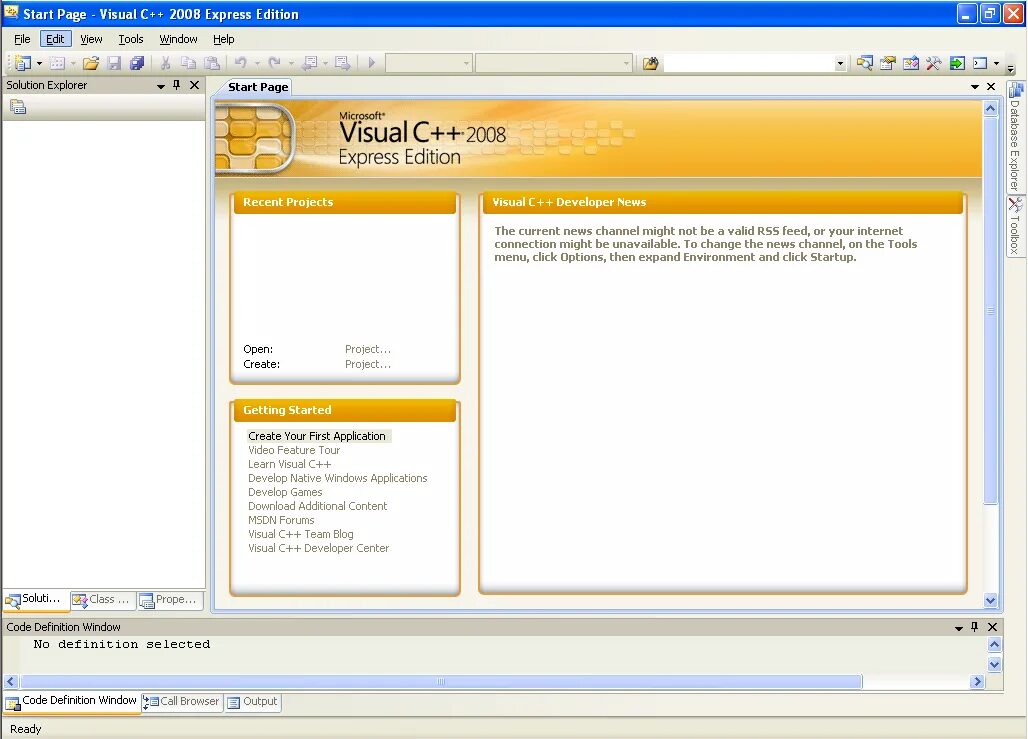This screenshot has height=739, width=1028.
Task: Click Start Page vertical scrollbar down arrow
Action: click(991, 600)
